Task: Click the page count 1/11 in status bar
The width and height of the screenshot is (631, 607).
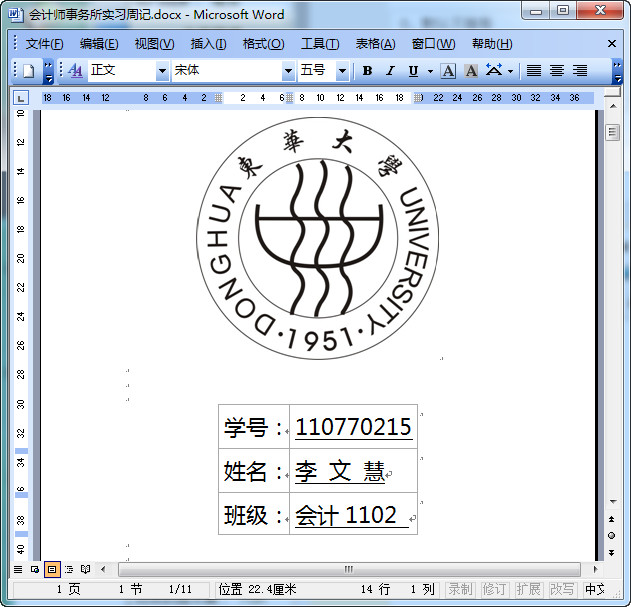Action: pyautogui.click(x=180, y=589)
